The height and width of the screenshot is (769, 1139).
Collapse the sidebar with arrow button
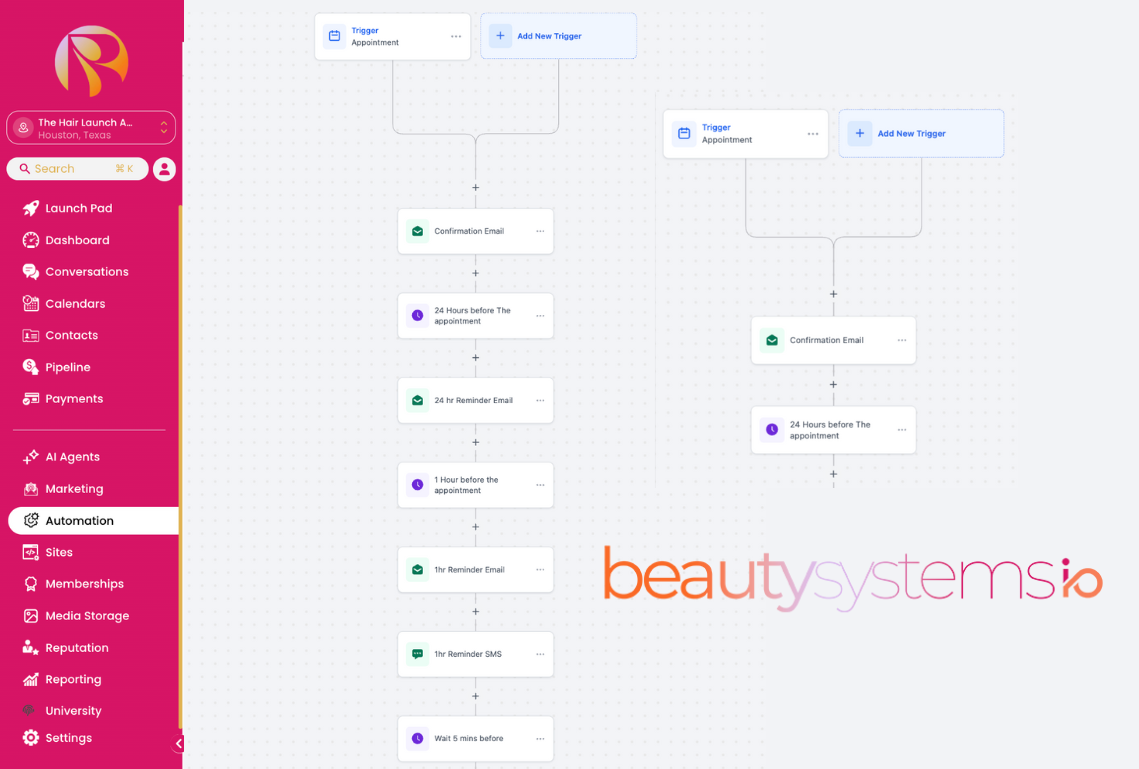(179, 743)
